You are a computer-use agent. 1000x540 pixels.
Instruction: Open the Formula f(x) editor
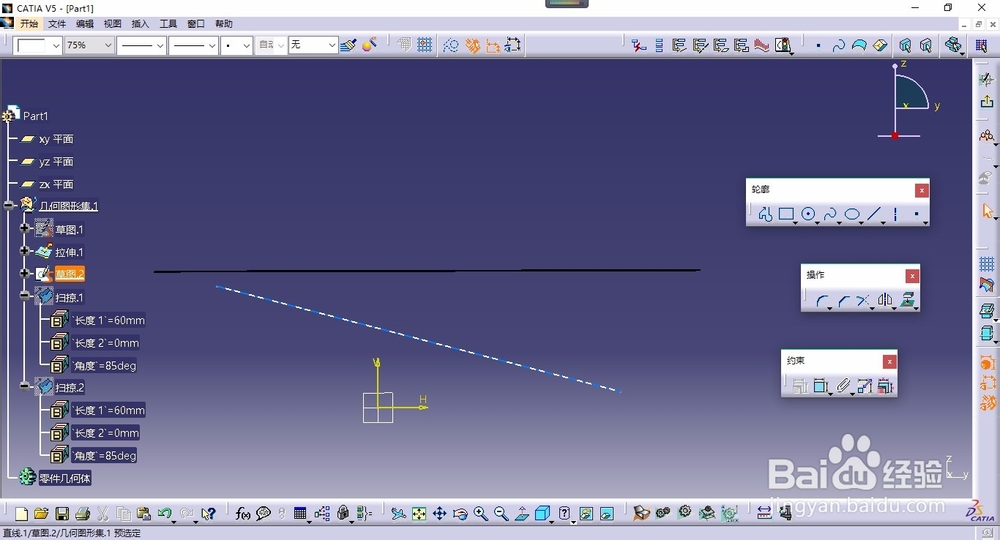(242, 513)
